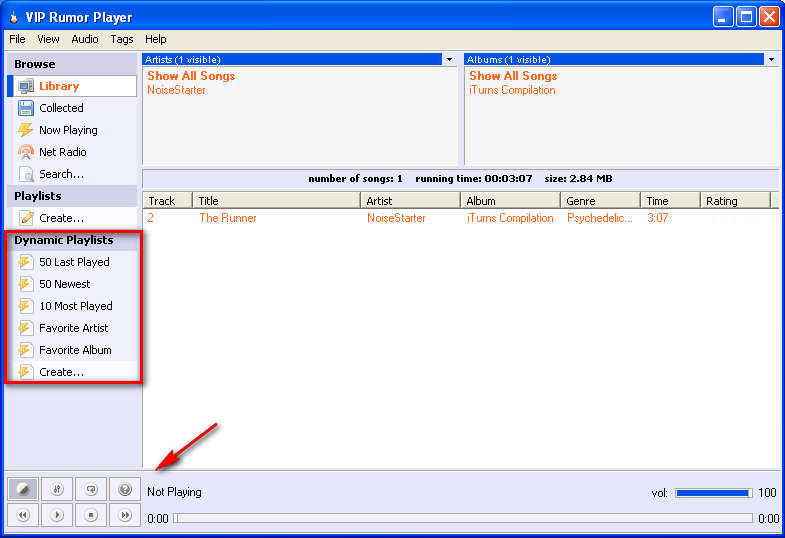The image size is (785, 538).
Task: Set rating for The Runner row
Action: tap(733, 218)
